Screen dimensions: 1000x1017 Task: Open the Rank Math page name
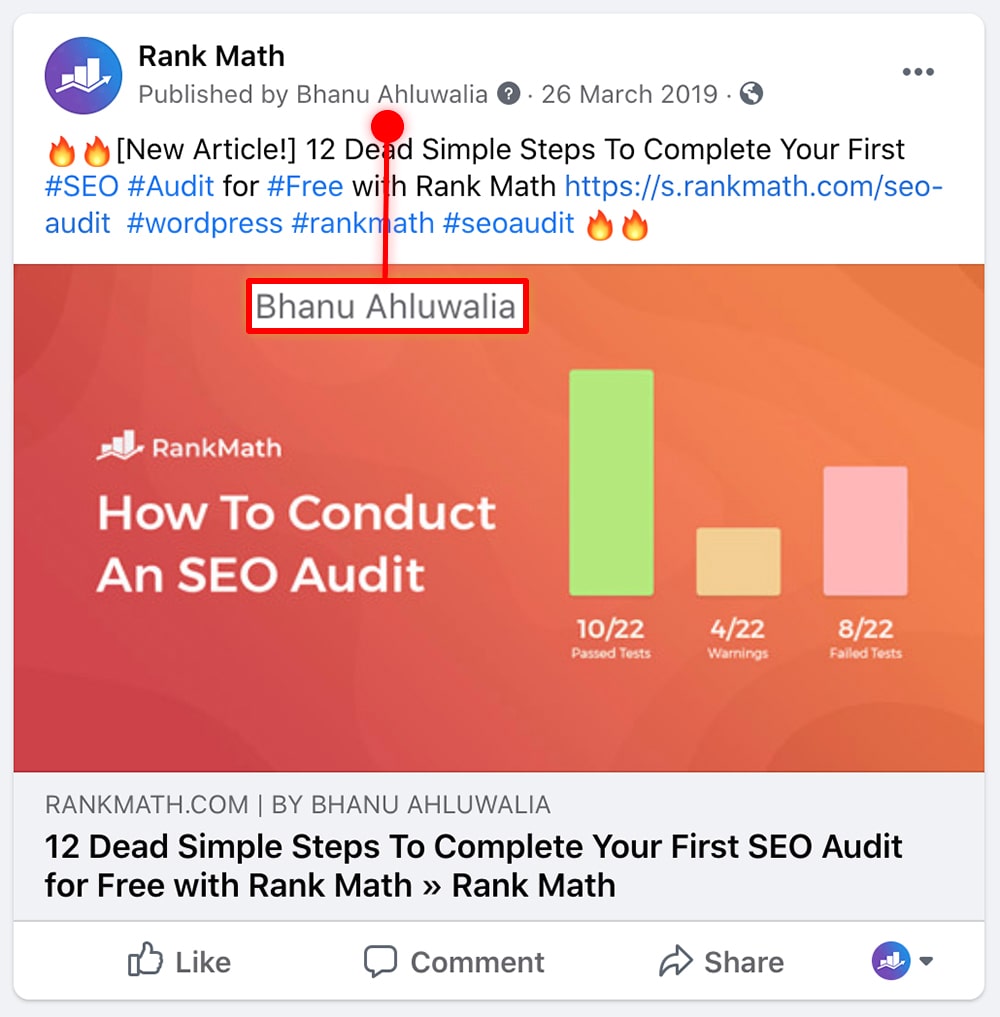pos(211,56)
